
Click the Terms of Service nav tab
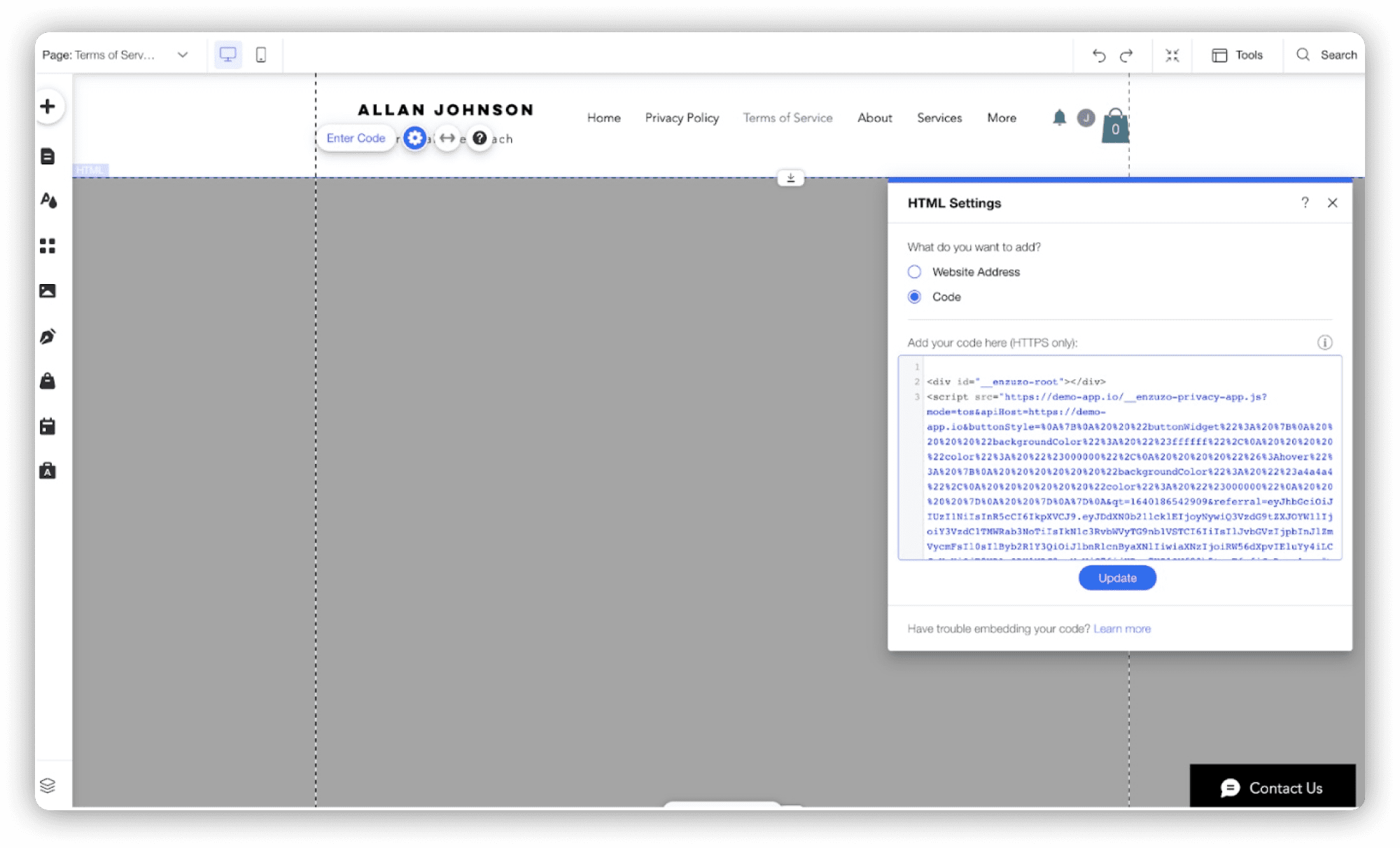coord(787,118)
